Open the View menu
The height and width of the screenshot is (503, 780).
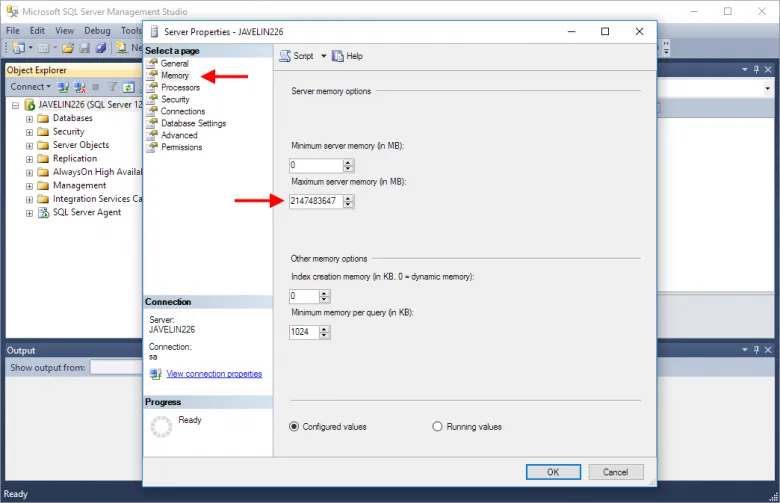pyautogui.click(x=65, y=30)
